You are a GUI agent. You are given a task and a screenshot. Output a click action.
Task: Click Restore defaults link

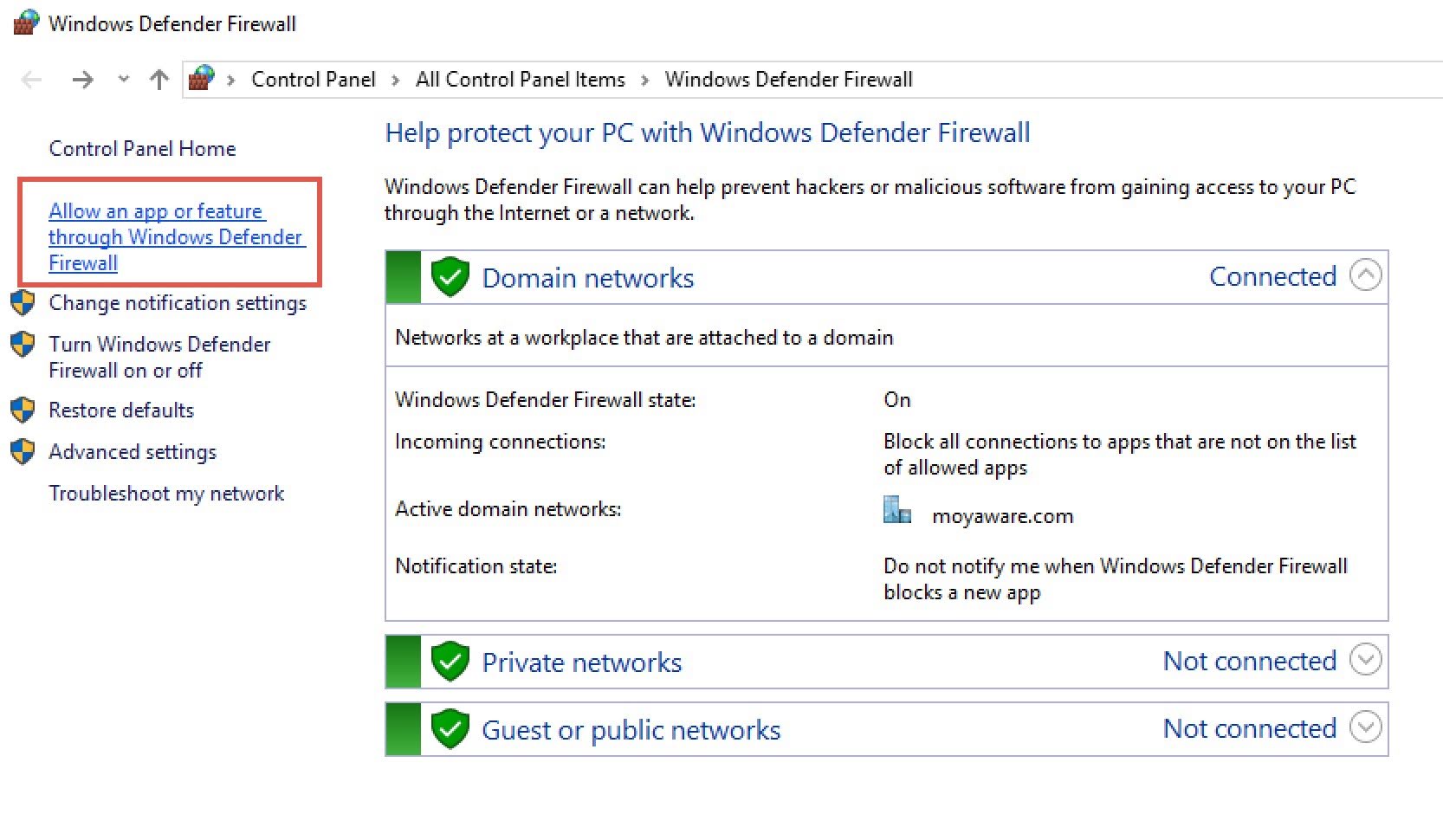pyautogui.click(x=121, y=410)
